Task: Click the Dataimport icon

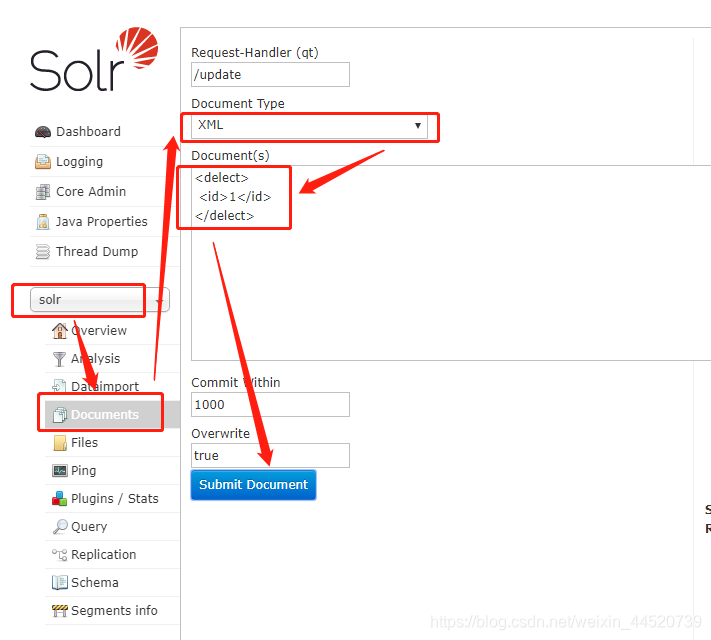Action: click(x=59, y=386)
